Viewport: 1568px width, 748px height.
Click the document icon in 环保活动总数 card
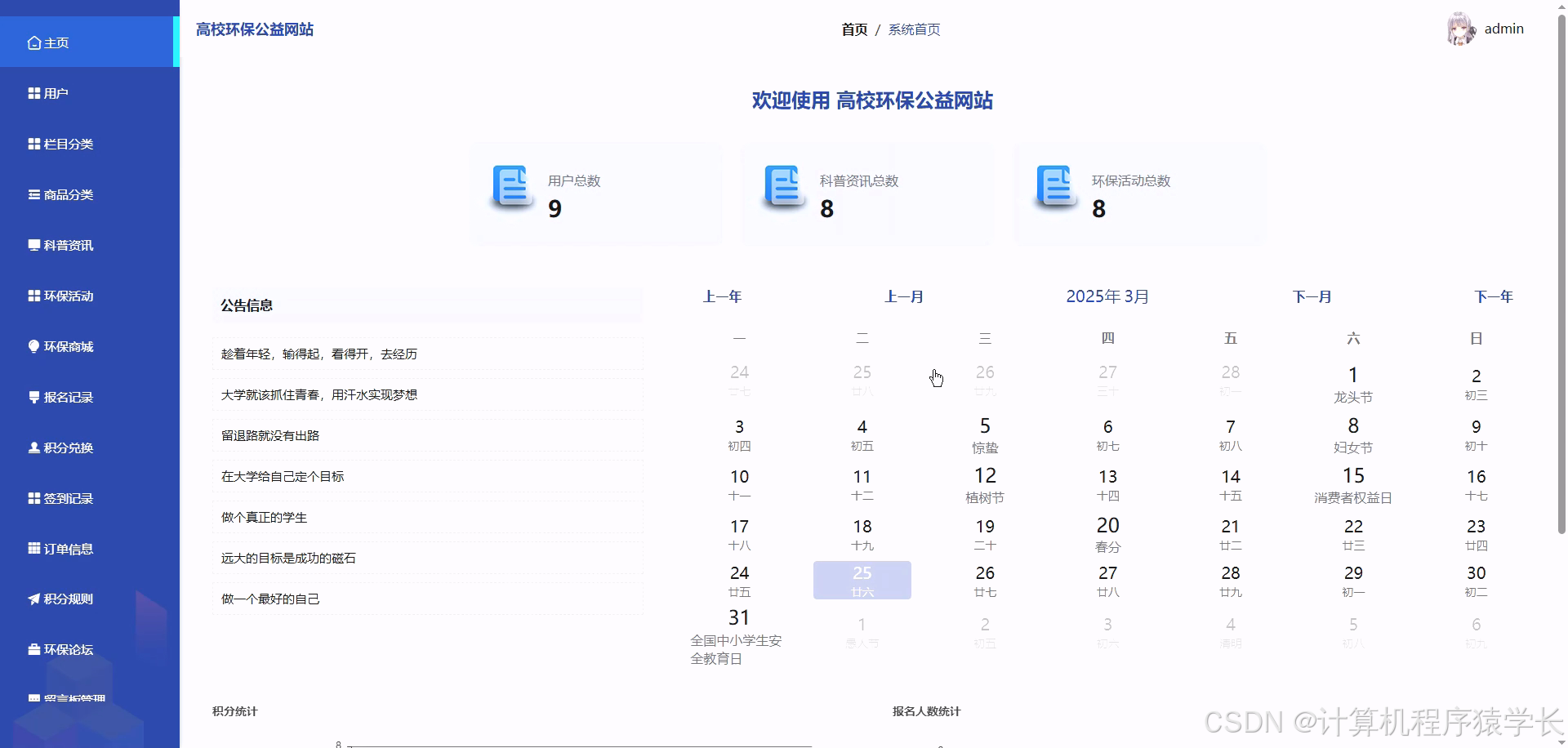tap(1056, 187)
